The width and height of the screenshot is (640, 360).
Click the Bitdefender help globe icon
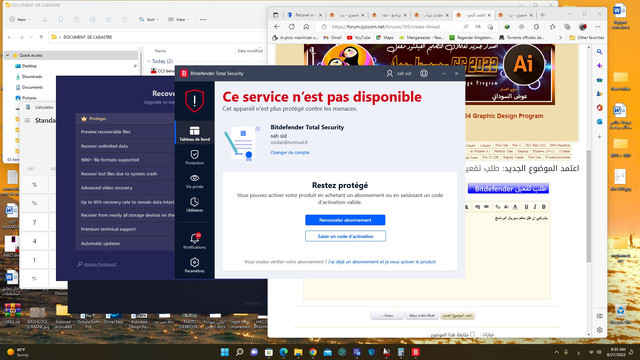[424, 73]
